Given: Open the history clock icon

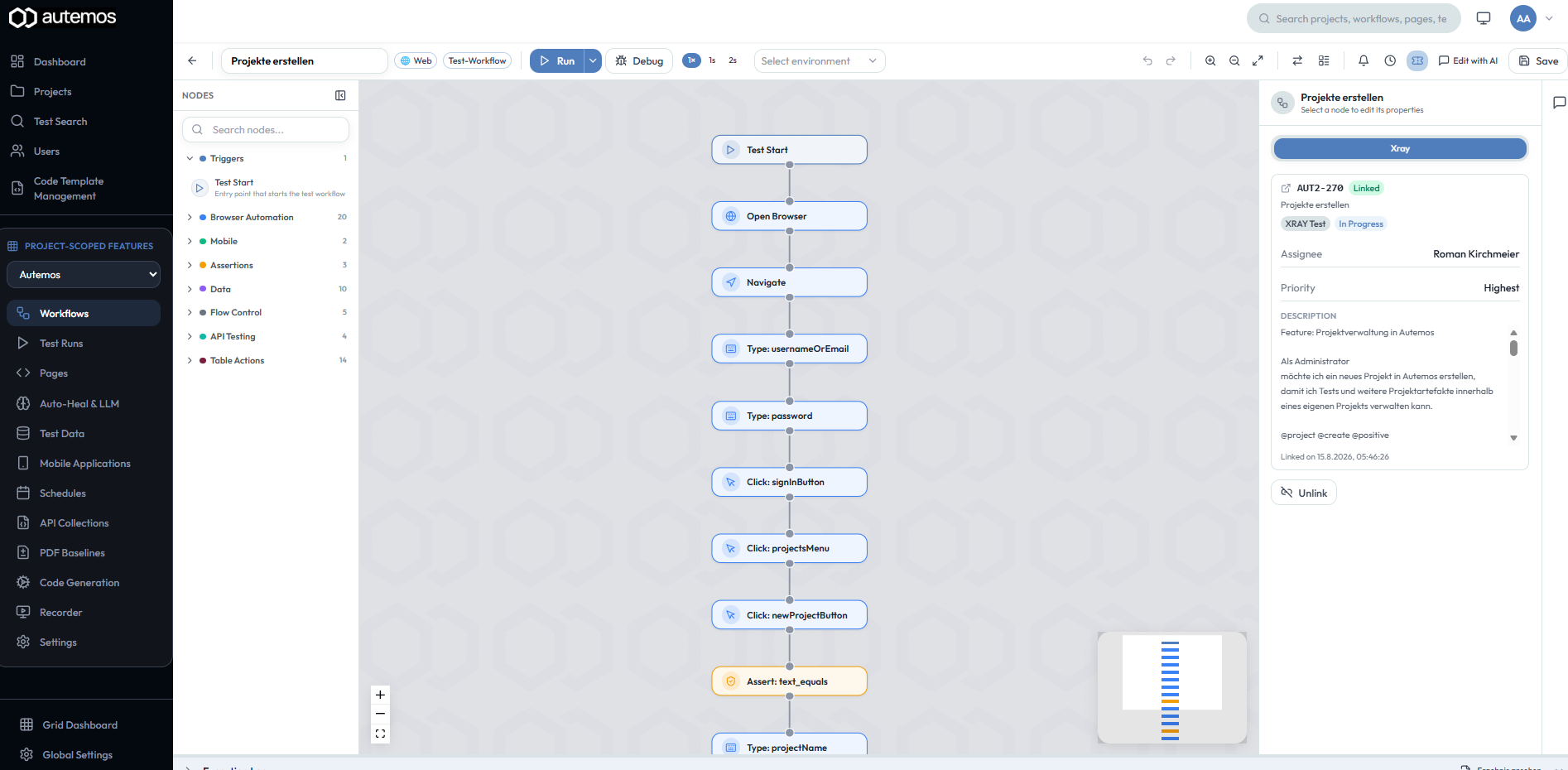Looking at the screenshot, I should click(x=1390, y=60).
